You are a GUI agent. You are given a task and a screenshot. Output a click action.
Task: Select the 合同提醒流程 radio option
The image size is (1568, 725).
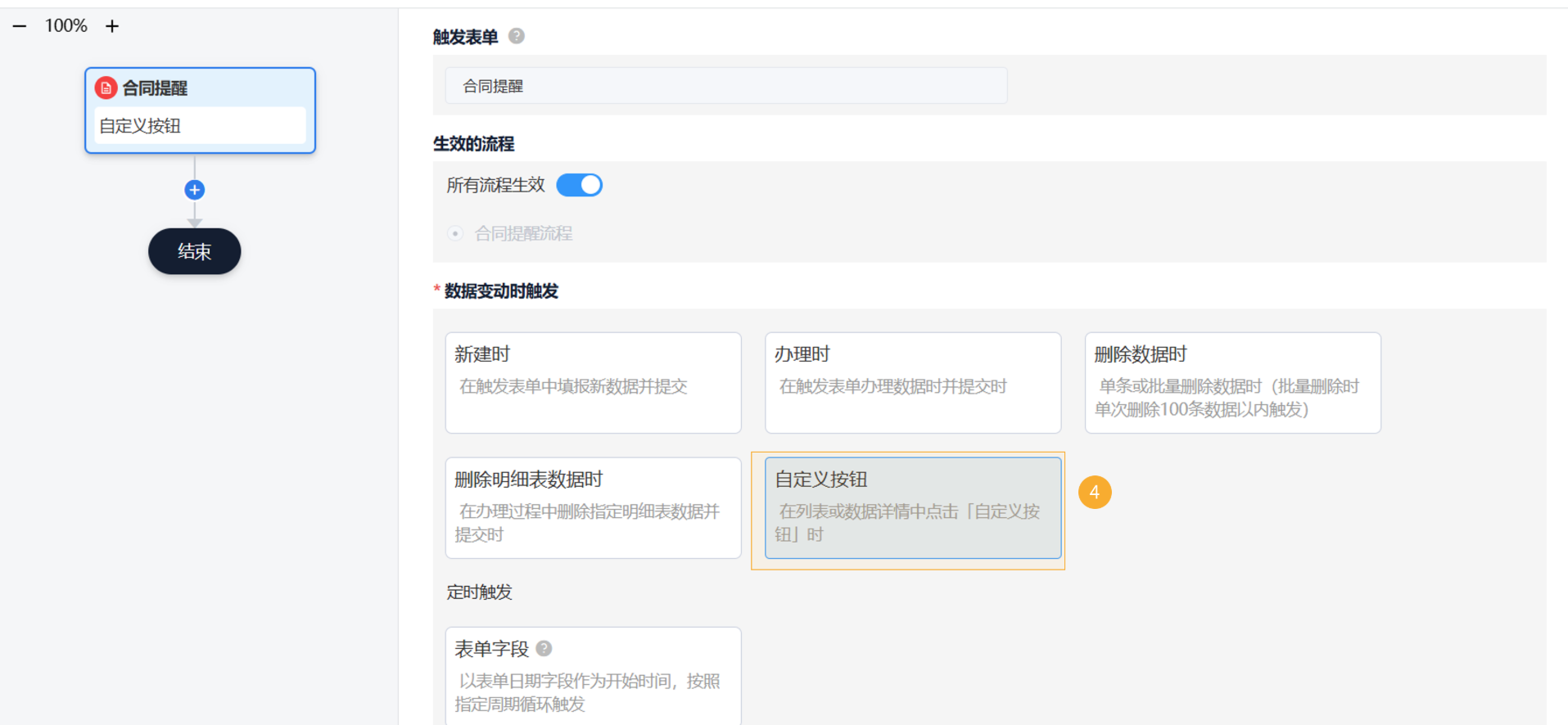455,233
